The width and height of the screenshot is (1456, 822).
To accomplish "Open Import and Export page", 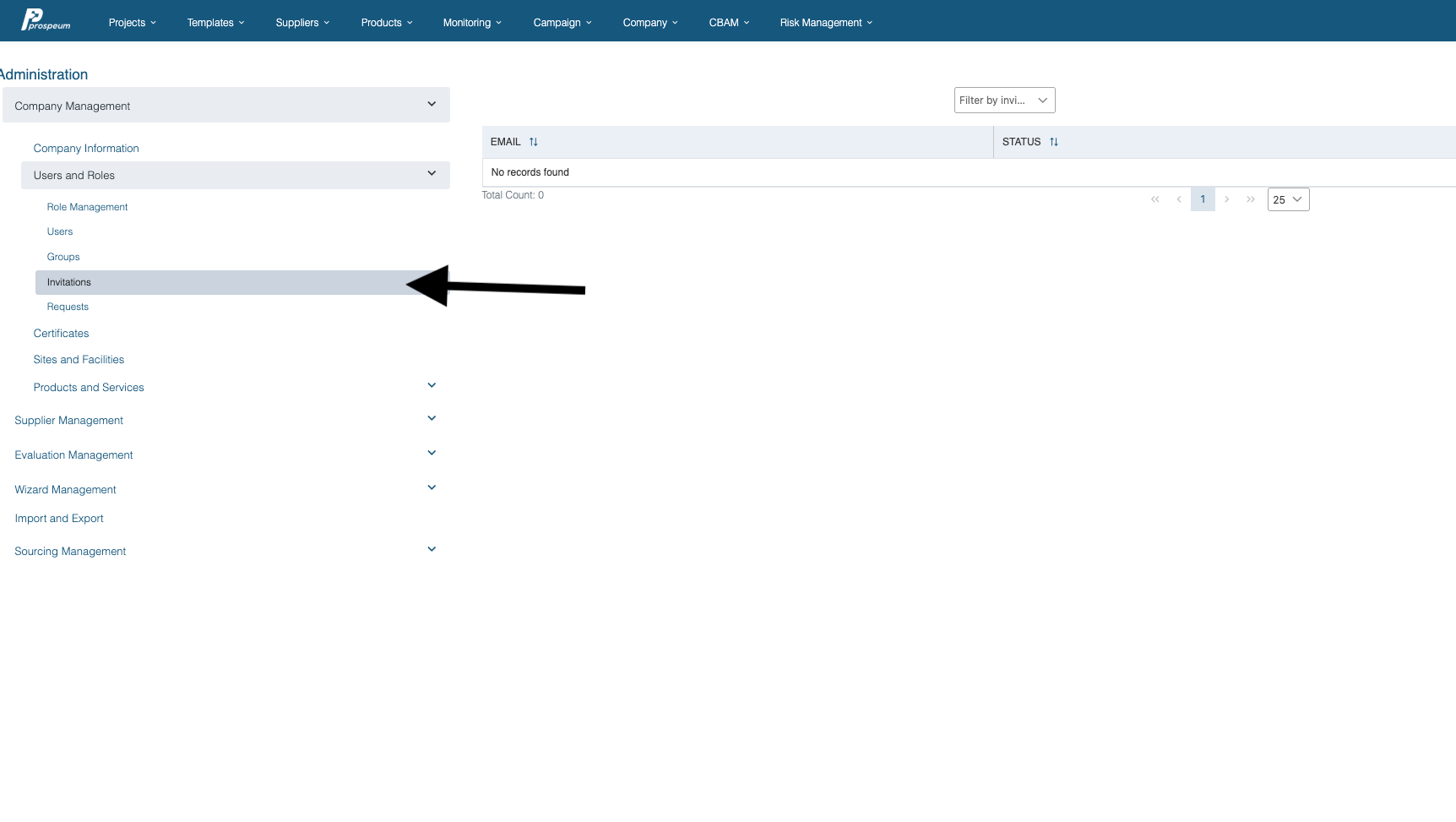I will 59,519.
